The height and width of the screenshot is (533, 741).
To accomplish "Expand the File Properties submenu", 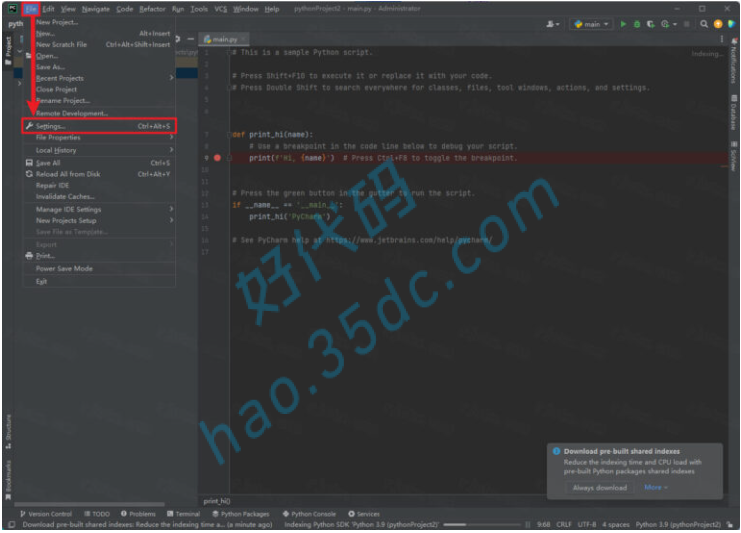I will point(99,138).
